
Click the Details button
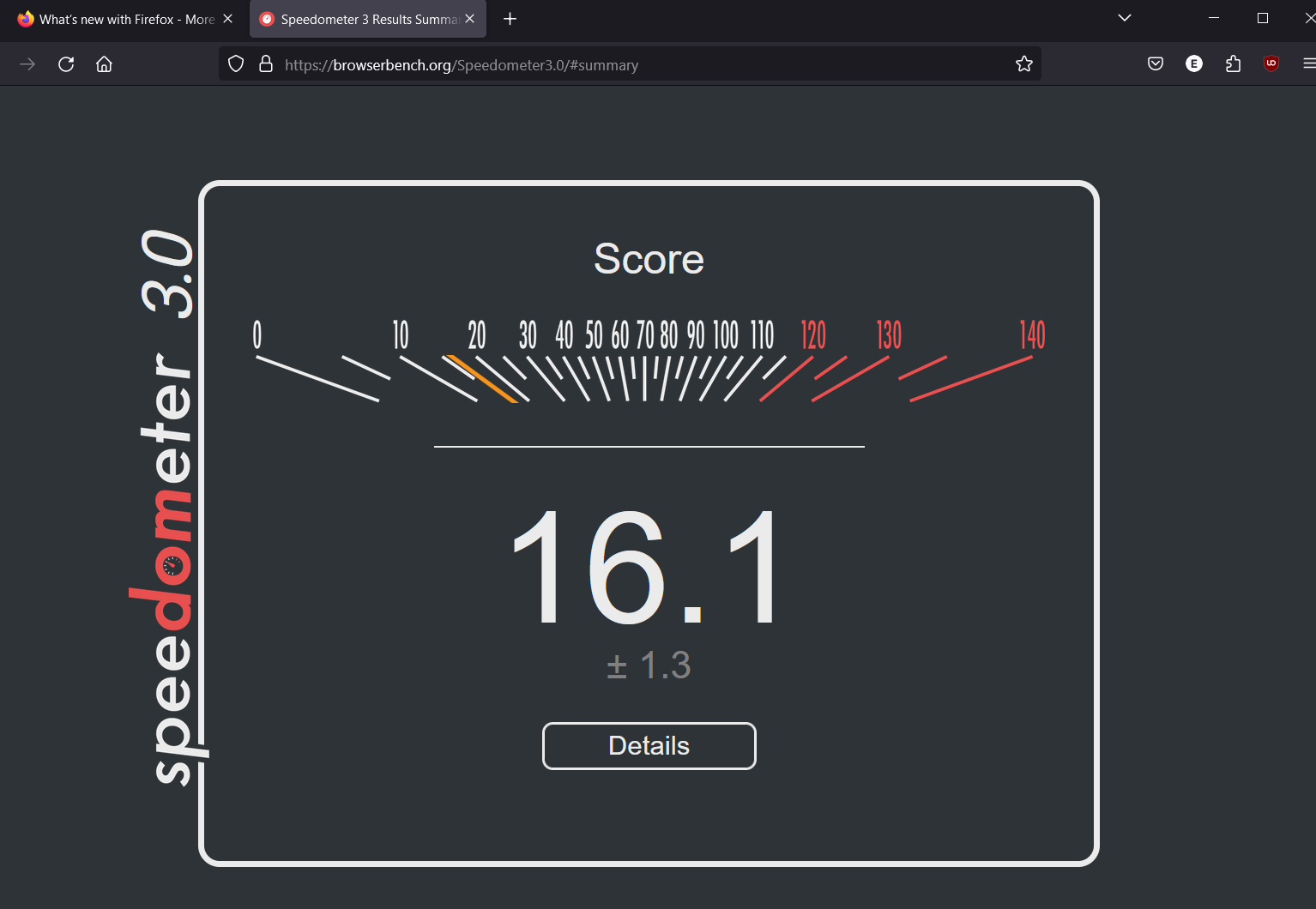(649, 746)
